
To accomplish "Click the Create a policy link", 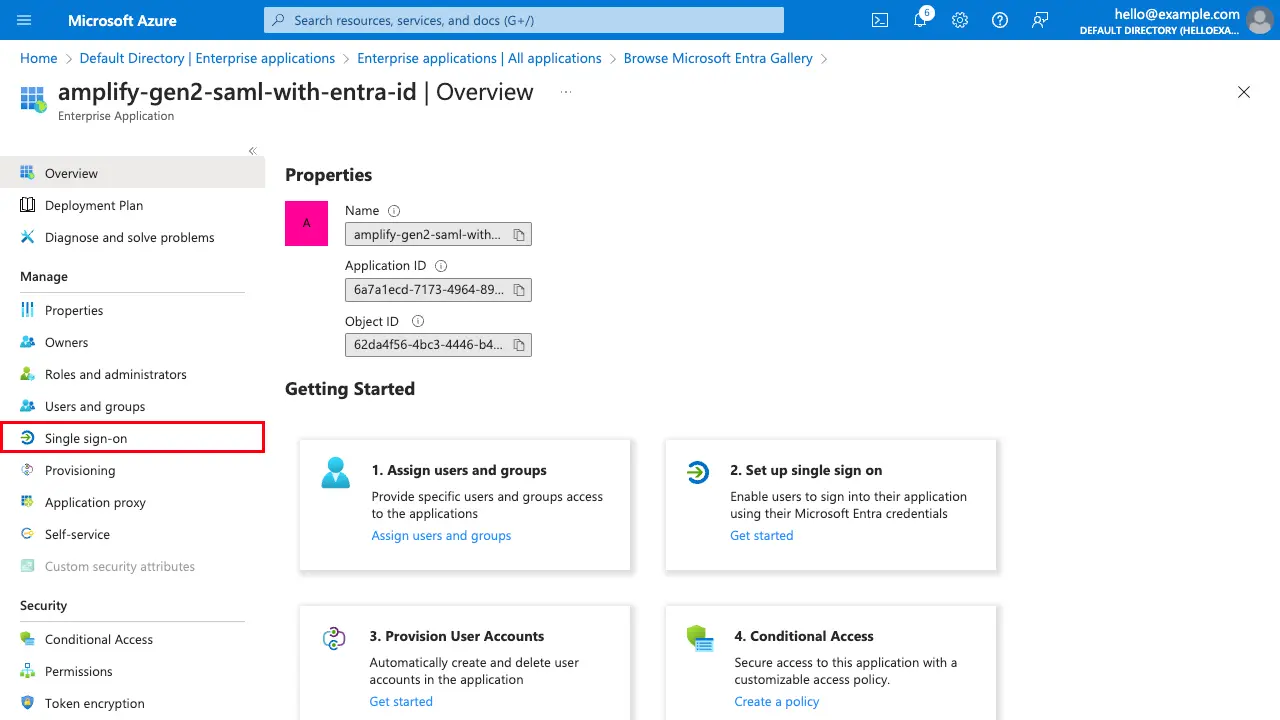I will [x=776, y=702].
